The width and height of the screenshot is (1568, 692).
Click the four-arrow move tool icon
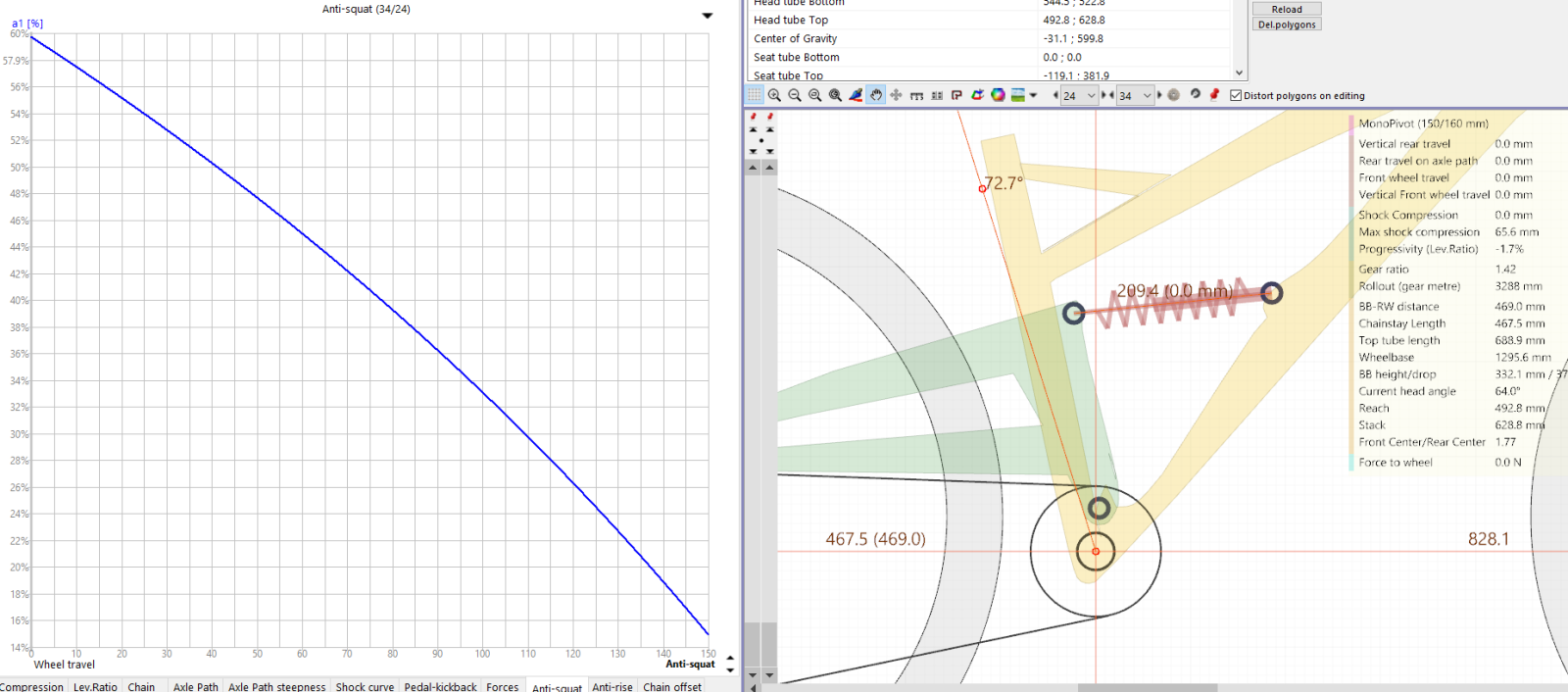click(896, 95)
